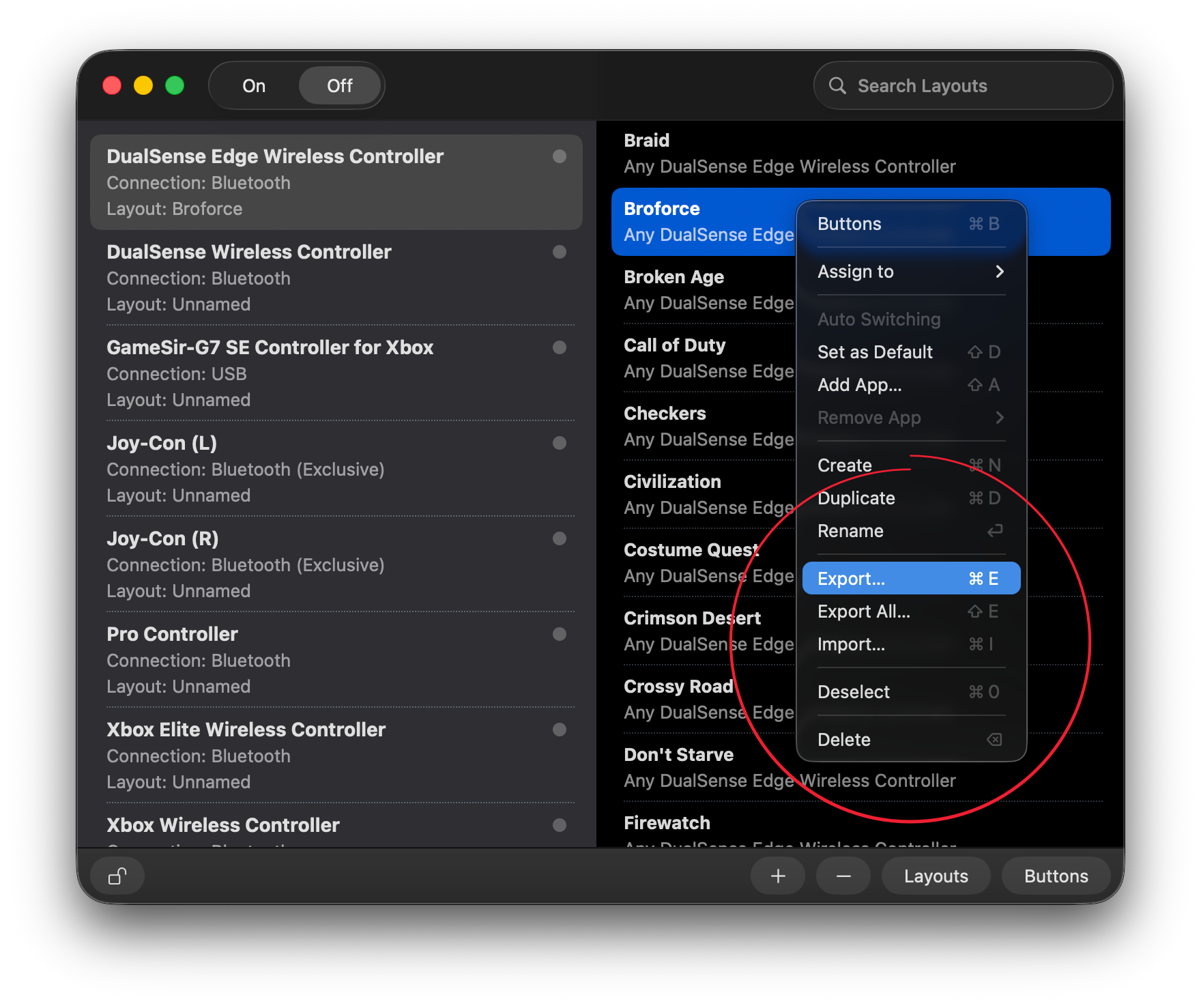Choose Buttons in the context menu
Viewport: 1201px width, 1008px height.
coord(911,224)
